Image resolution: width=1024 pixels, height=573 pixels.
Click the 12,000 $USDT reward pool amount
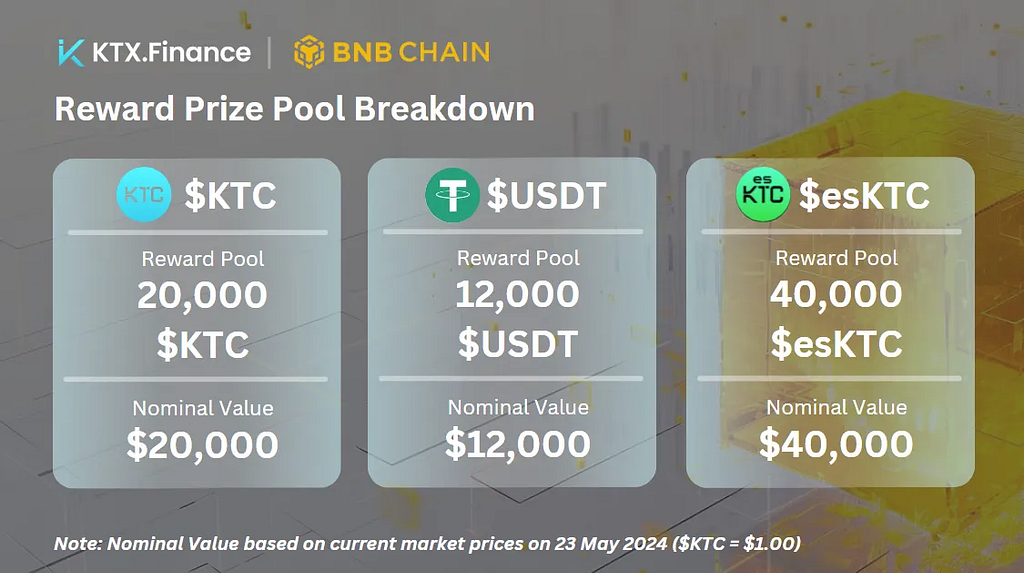pyautogui.click(x=517, y=319)
